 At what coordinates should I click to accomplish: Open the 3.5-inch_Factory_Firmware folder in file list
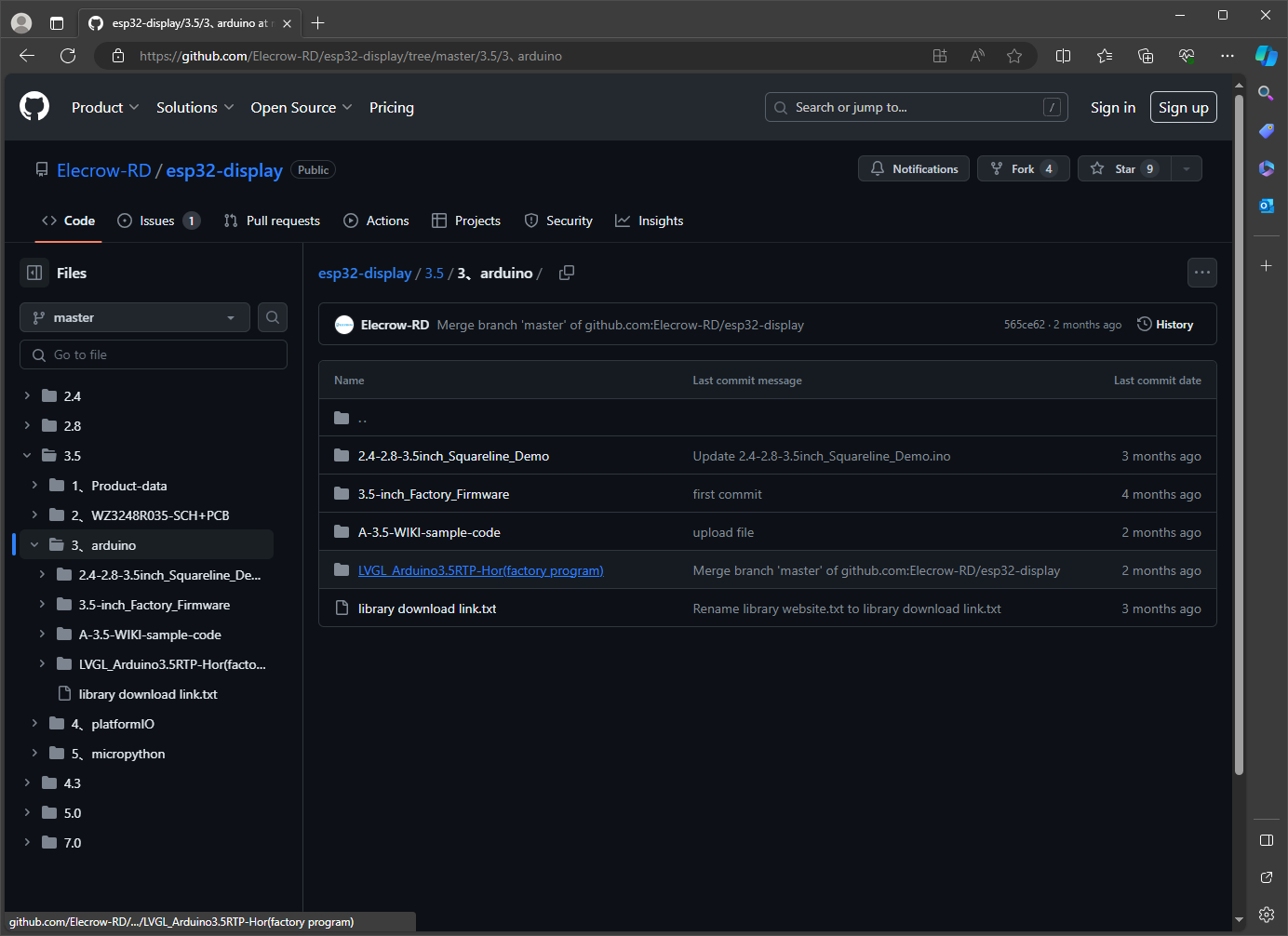pyautogui.click(x=434, y=494)
